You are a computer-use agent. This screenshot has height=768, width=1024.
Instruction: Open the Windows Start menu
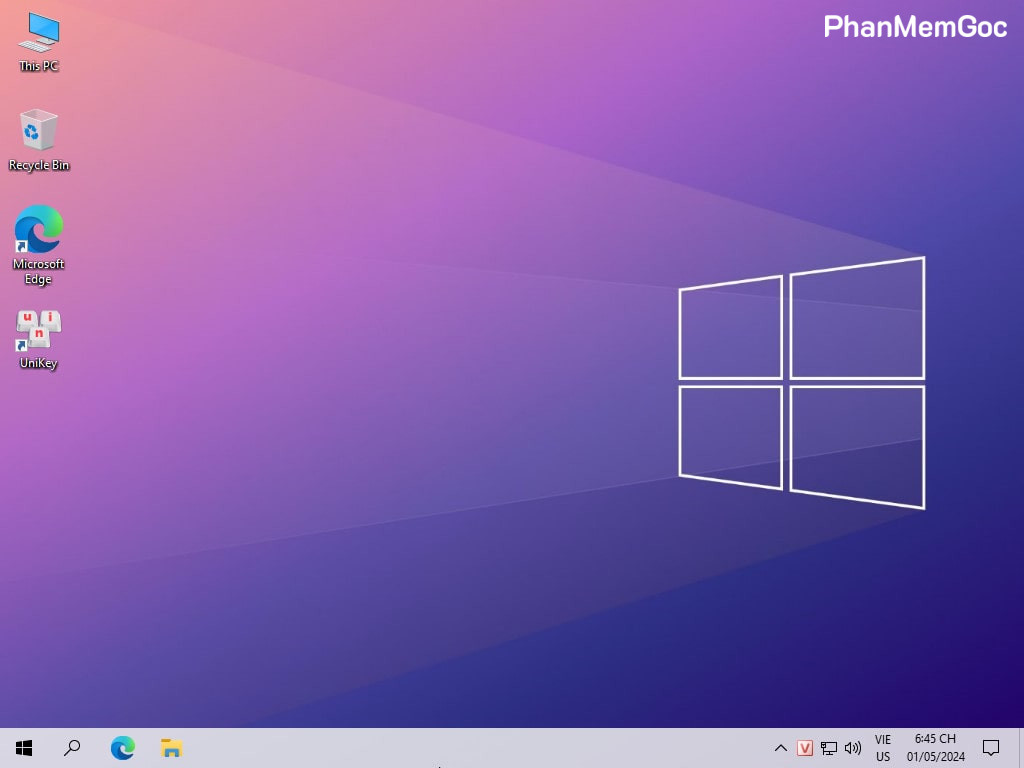pyautogui.click(x=24, y=748)
